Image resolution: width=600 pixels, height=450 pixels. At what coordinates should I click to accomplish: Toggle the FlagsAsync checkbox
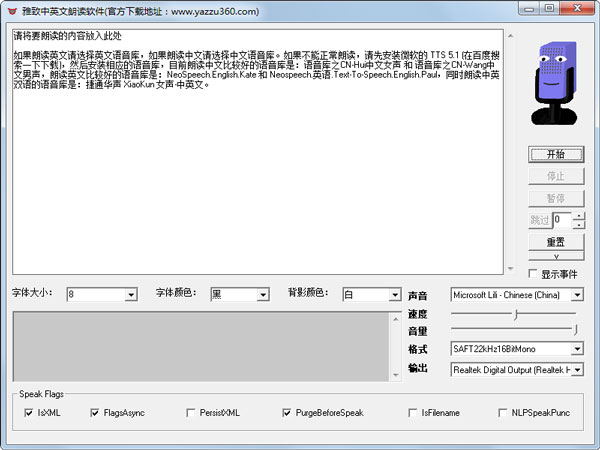[96, 412]
